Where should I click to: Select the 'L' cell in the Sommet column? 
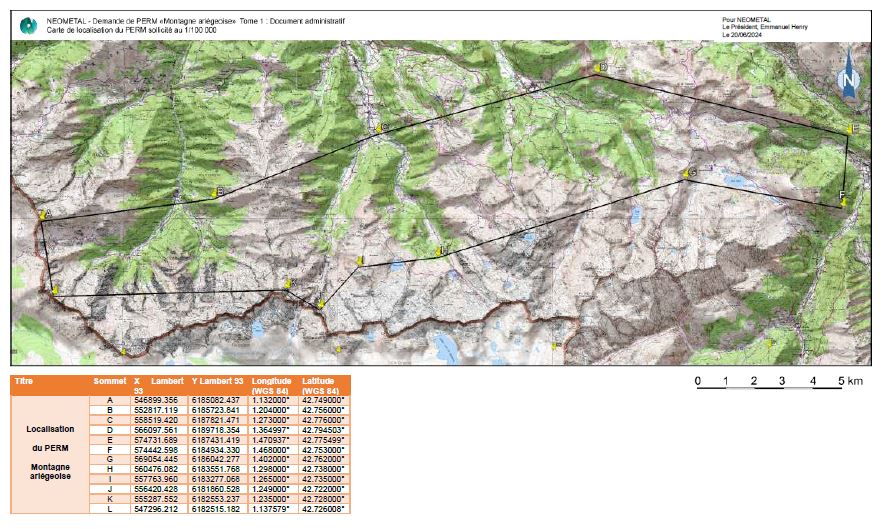coord(109,507)
